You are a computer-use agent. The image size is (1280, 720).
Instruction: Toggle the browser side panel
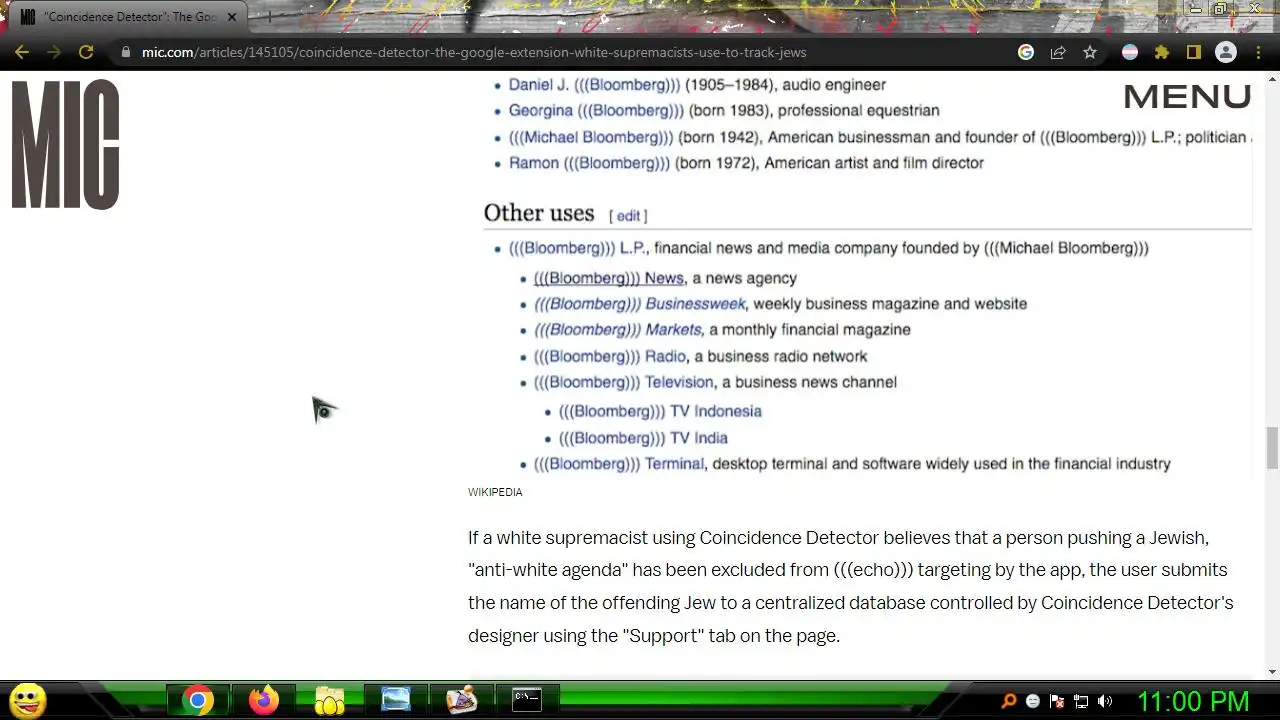(1194, 52)
